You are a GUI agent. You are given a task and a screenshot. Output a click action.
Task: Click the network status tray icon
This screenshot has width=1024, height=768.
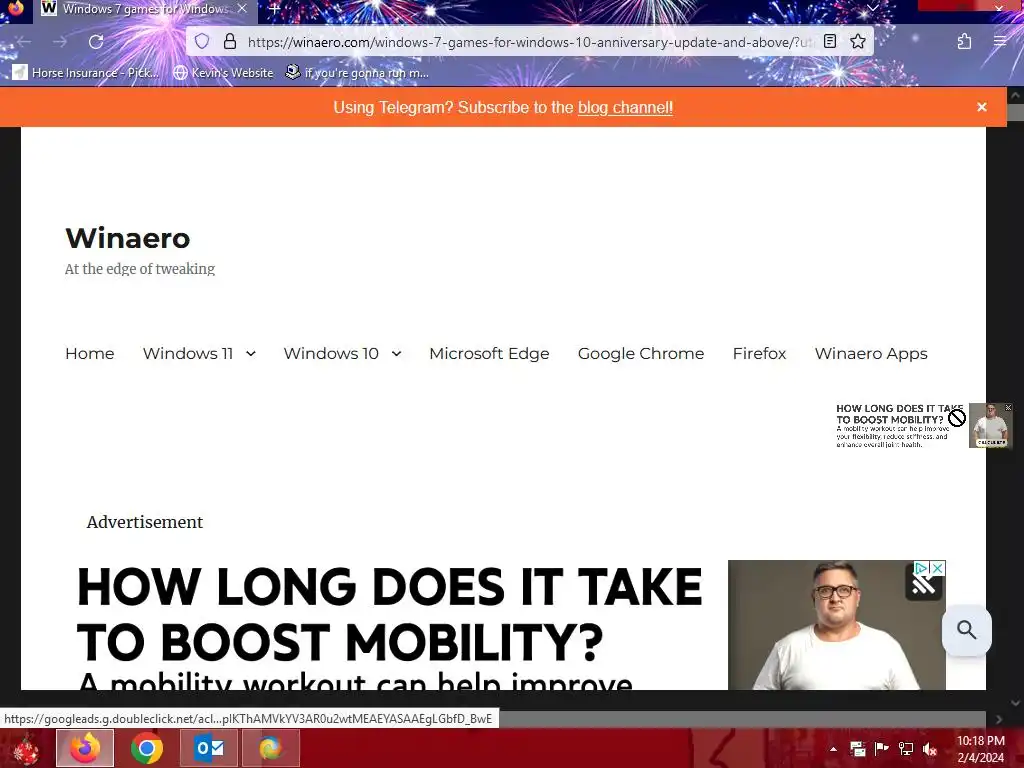pyautogui.click(x=905, y=749)
